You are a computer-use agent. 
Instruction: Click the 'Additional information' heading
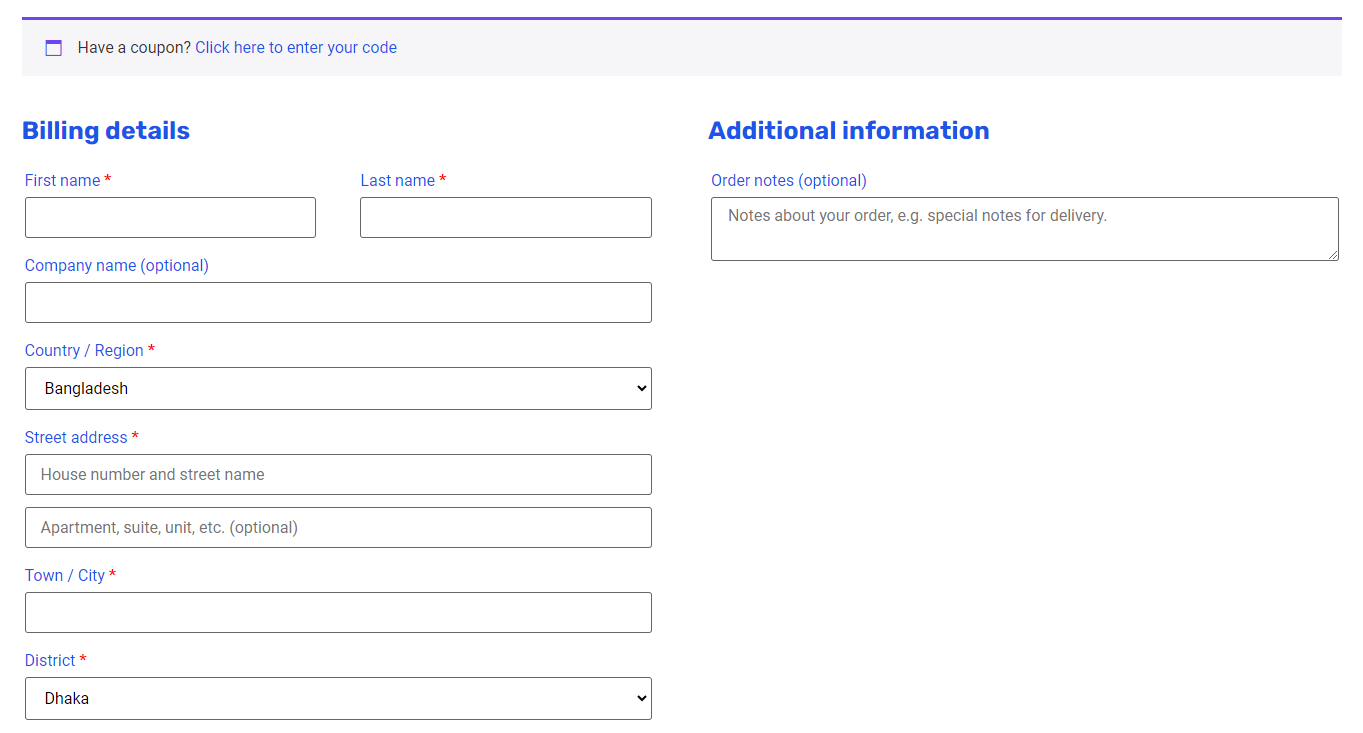[x=849, y=131]
